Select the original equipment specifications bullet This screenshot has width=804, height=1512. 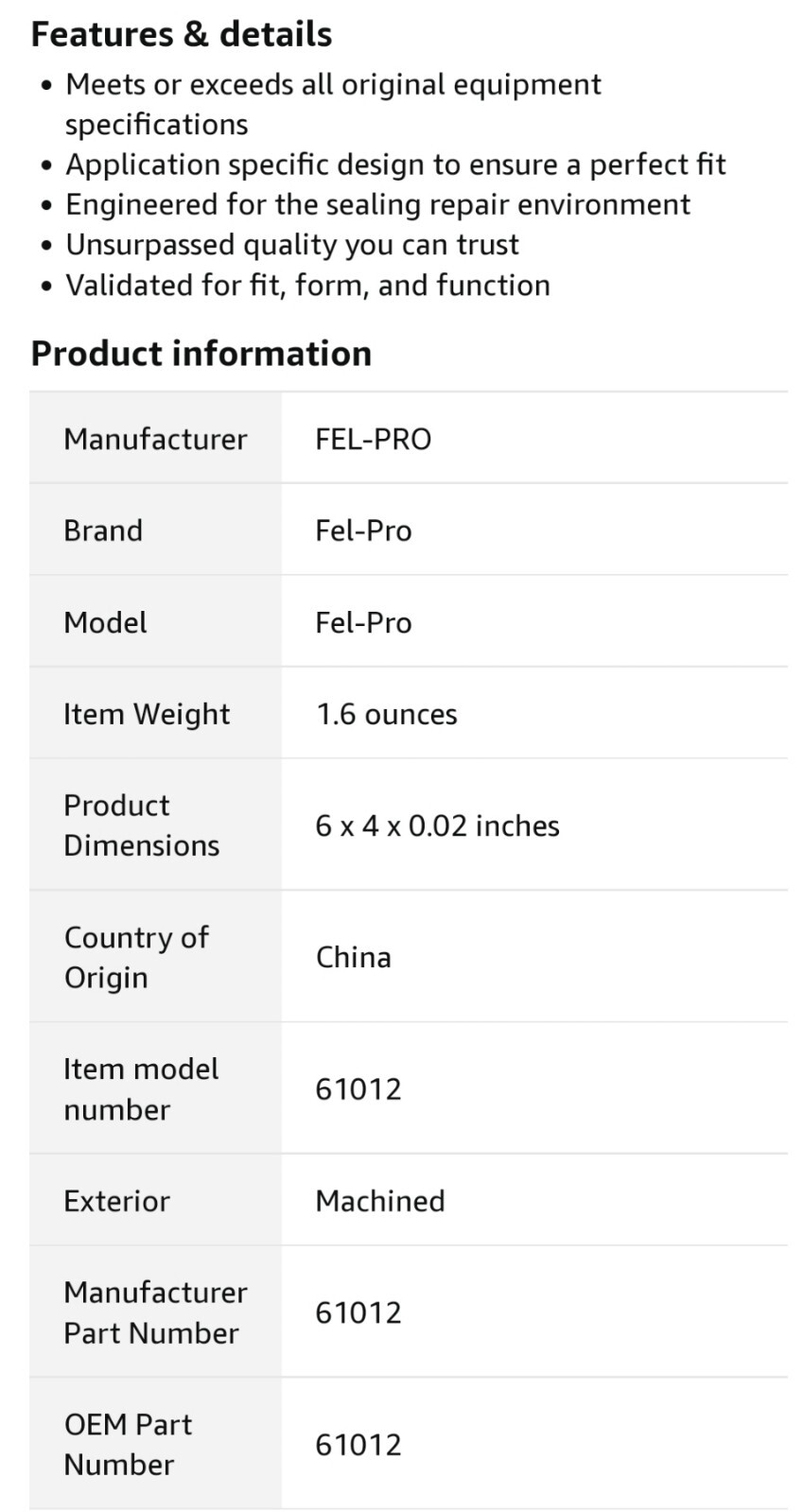click(x=332, y=104)
